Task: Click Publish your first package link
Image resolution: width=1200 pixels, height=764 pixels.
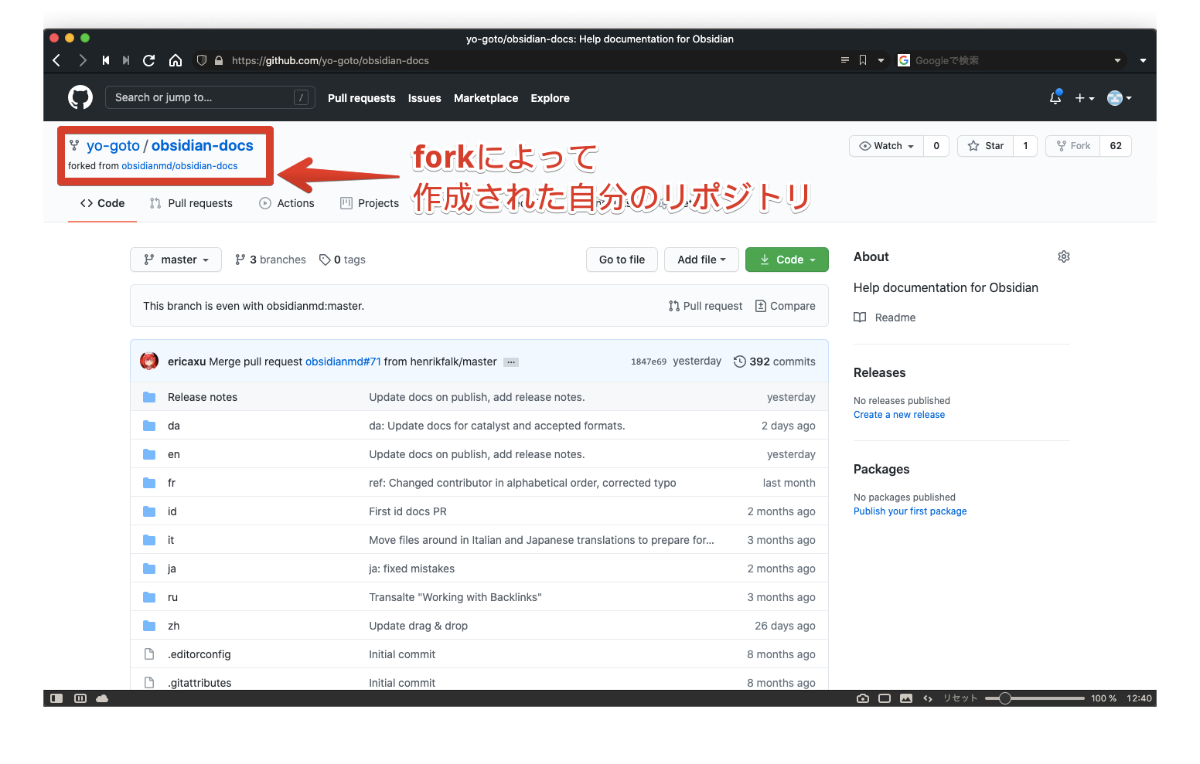Action: pos(910,512)
